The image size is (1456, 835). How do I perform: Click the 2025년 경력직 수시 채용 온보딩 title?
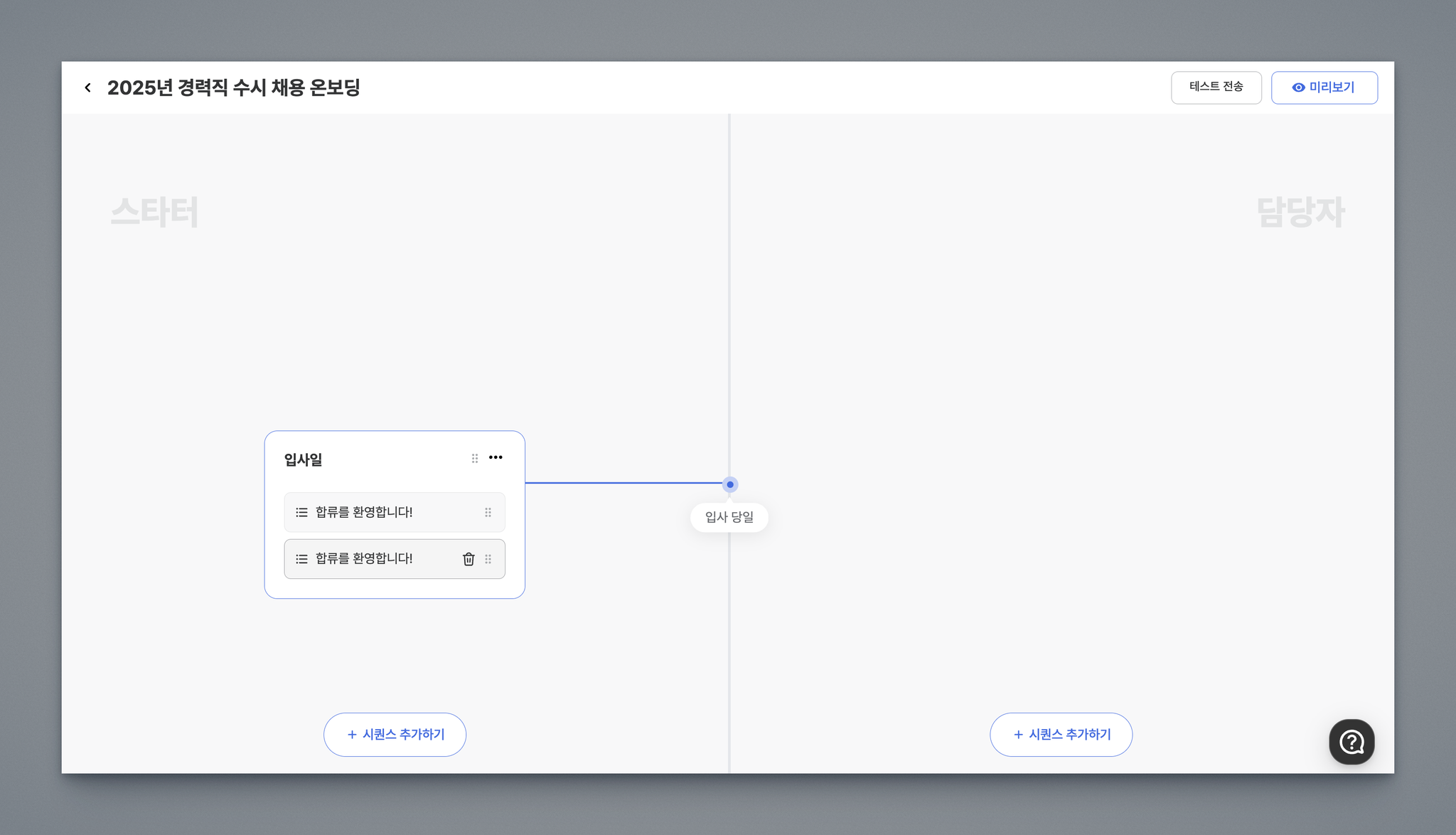(x=233, y=87)
